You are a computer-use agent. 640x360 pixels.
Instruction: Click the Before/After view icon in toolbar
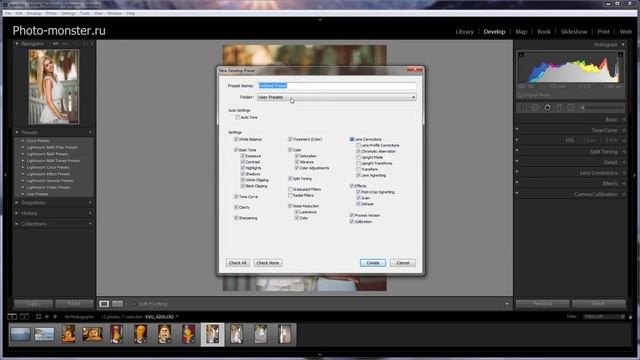(x=118, y=304)
